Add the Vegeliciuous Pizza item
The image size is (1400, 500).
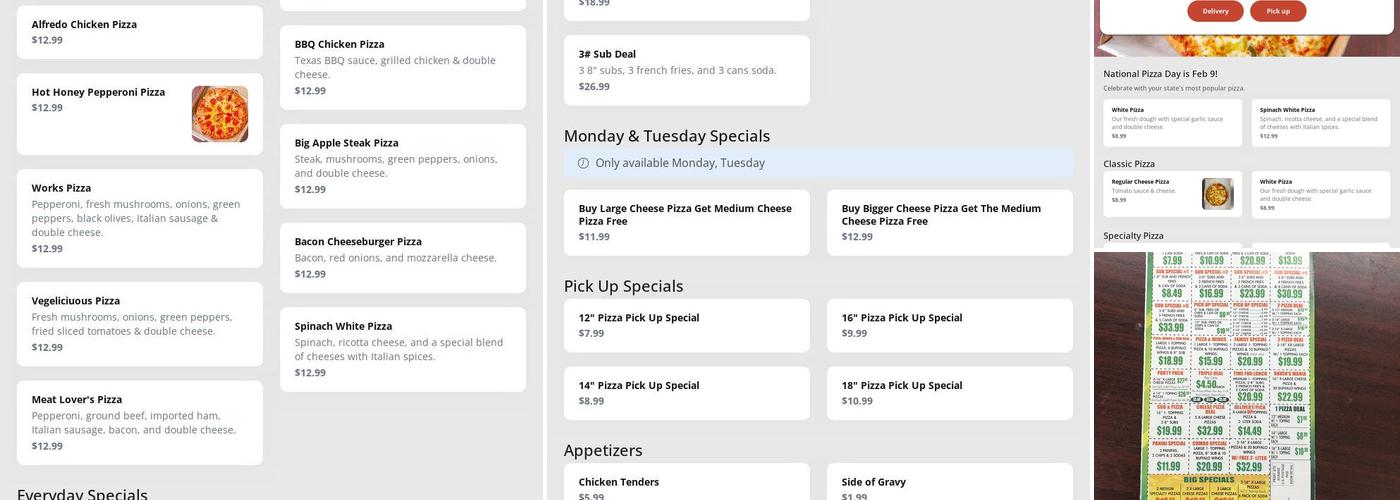coord(140,324)
